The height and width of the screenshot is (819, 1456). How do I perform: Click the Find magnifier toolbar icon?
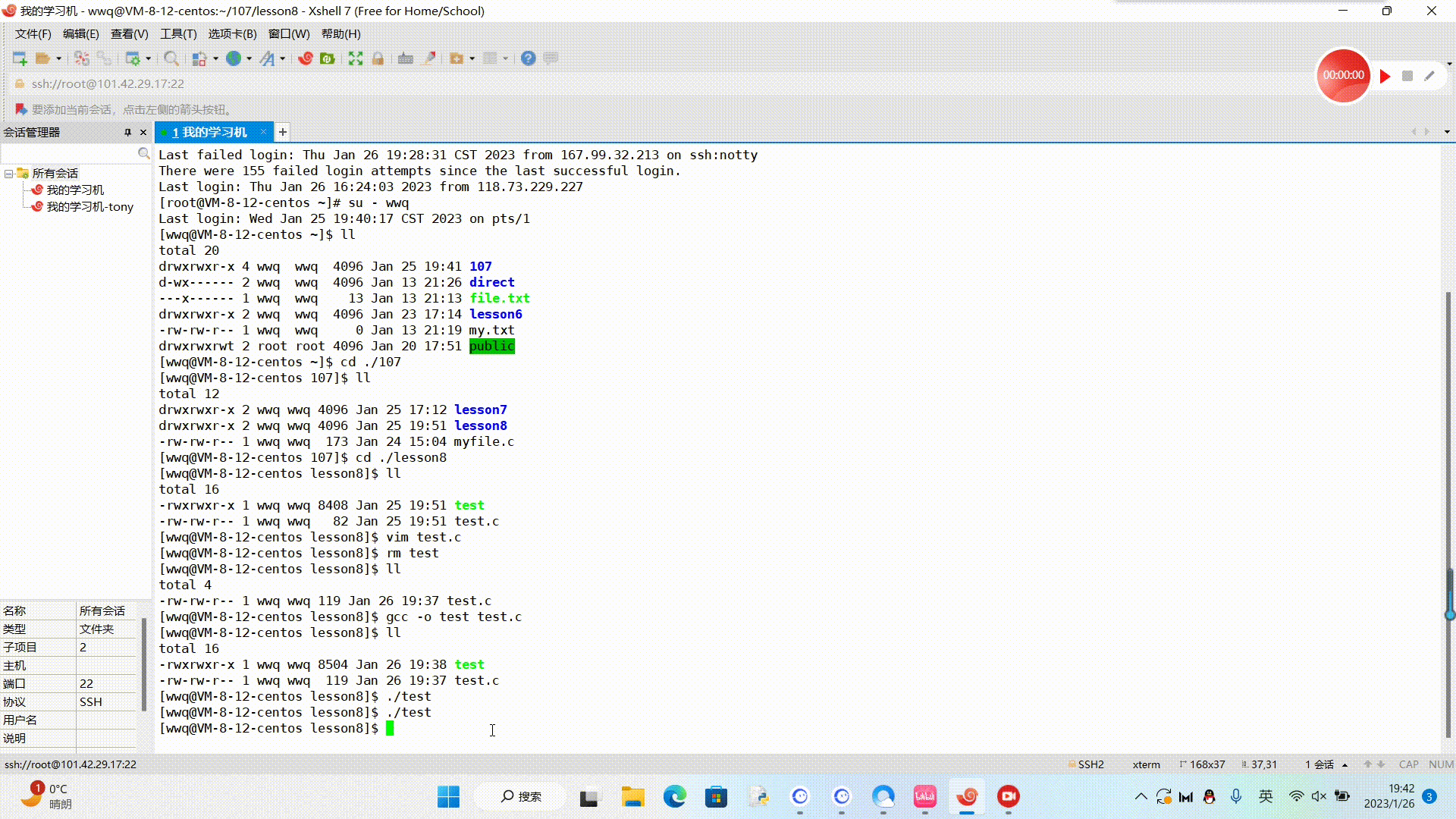pos(171,58)
